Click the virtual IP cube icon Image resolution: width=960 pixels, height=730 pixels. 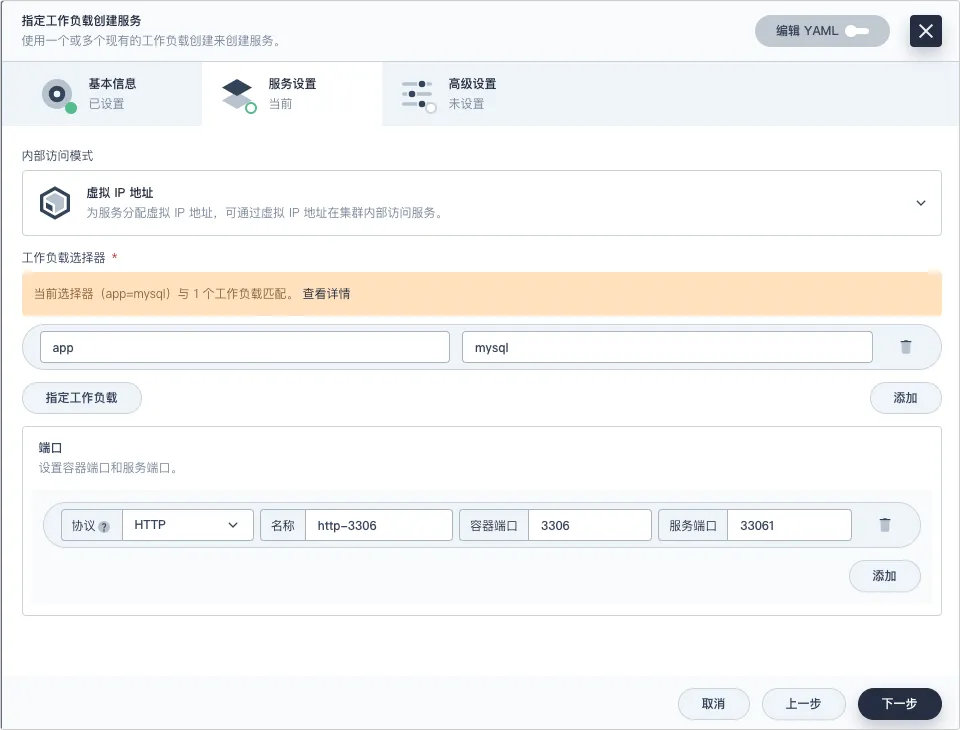point(55,203)
